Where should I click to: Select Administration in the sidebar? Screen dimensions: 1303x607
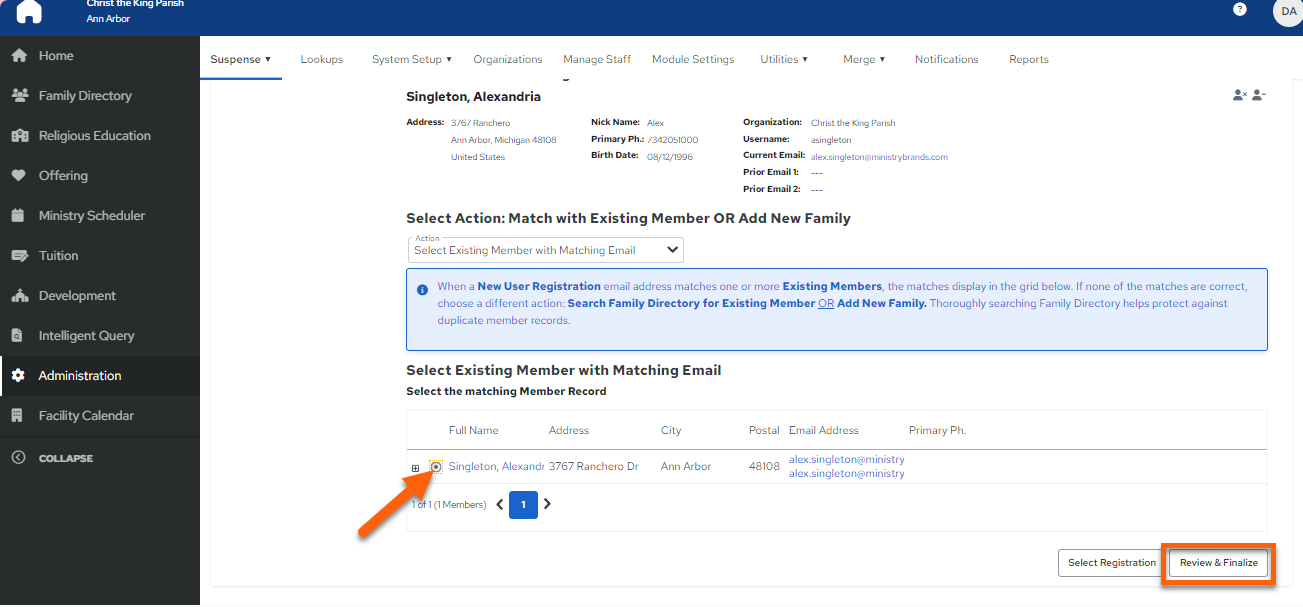click(x=100, y=376)
